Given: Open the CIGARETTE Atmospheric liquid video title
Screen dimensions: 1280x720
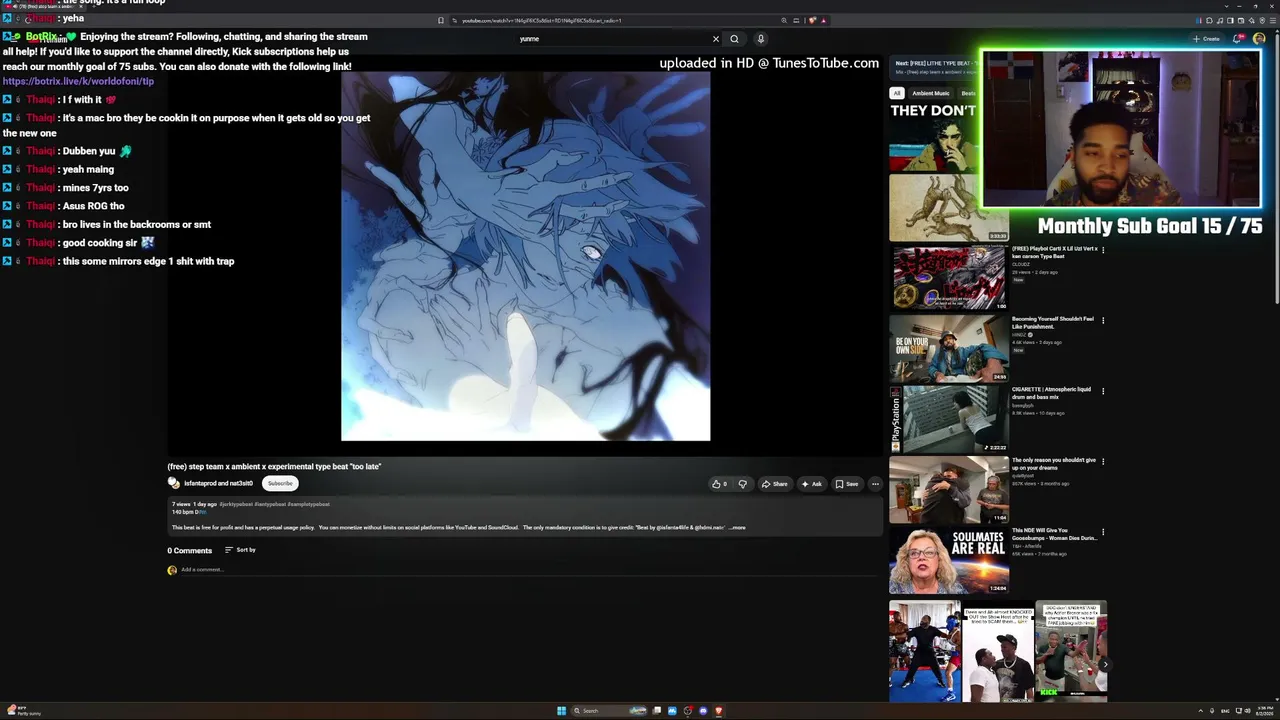Looking at the screenshot, I should tap(1052, 393).
